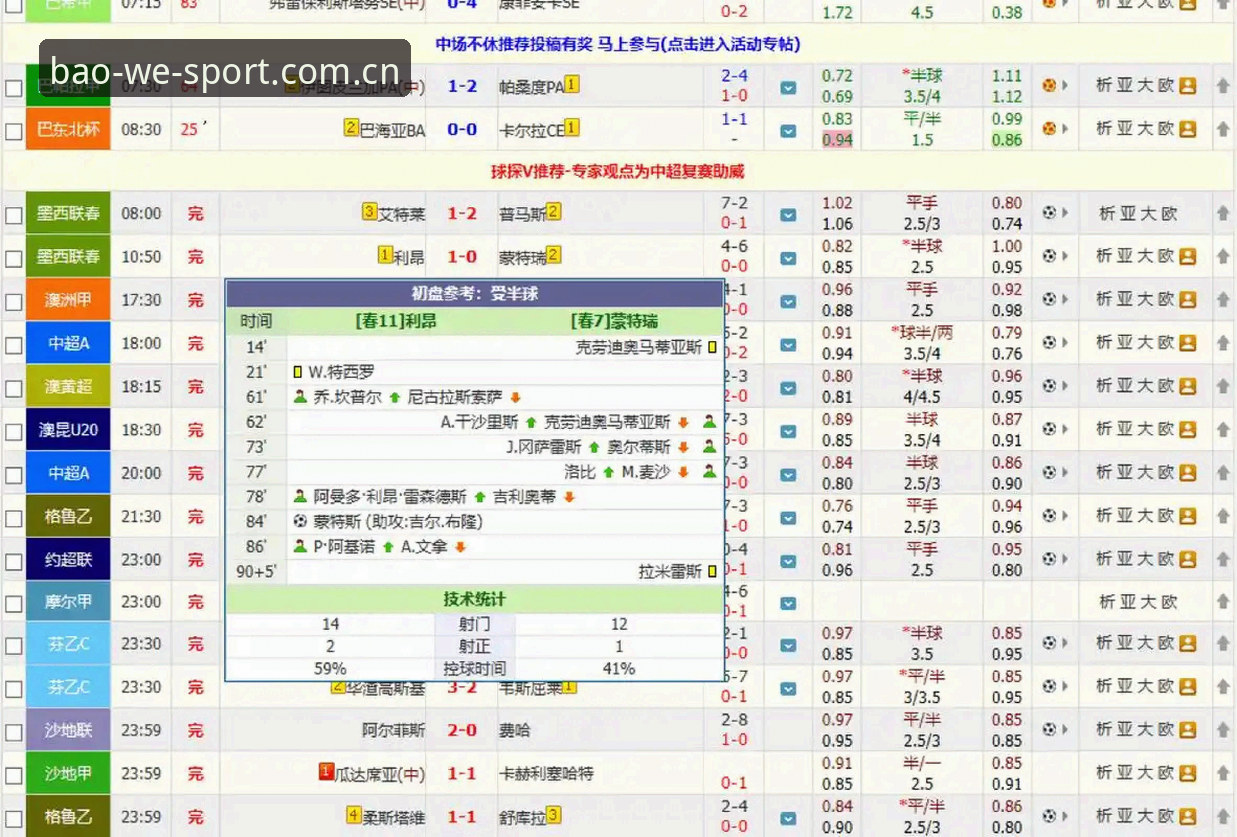Click W.特西罗 yellow card entry in popup
The height and width of the screenshot is (837, 1237).
tap(334, 372)
